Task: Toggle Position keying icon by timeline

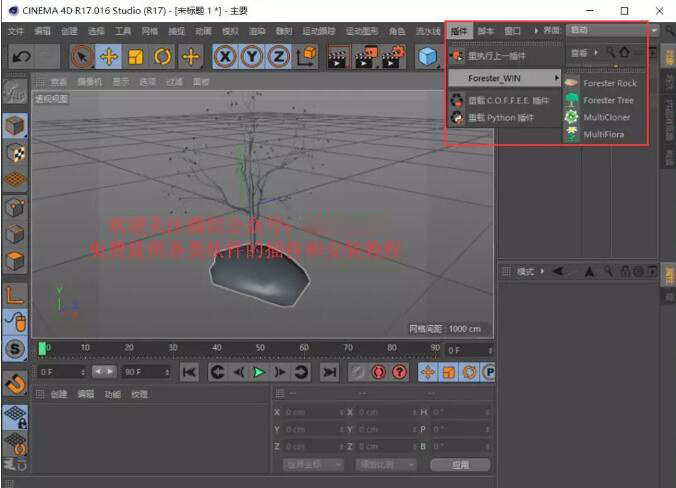Action: pyautogui.click(x=428, y=372)
